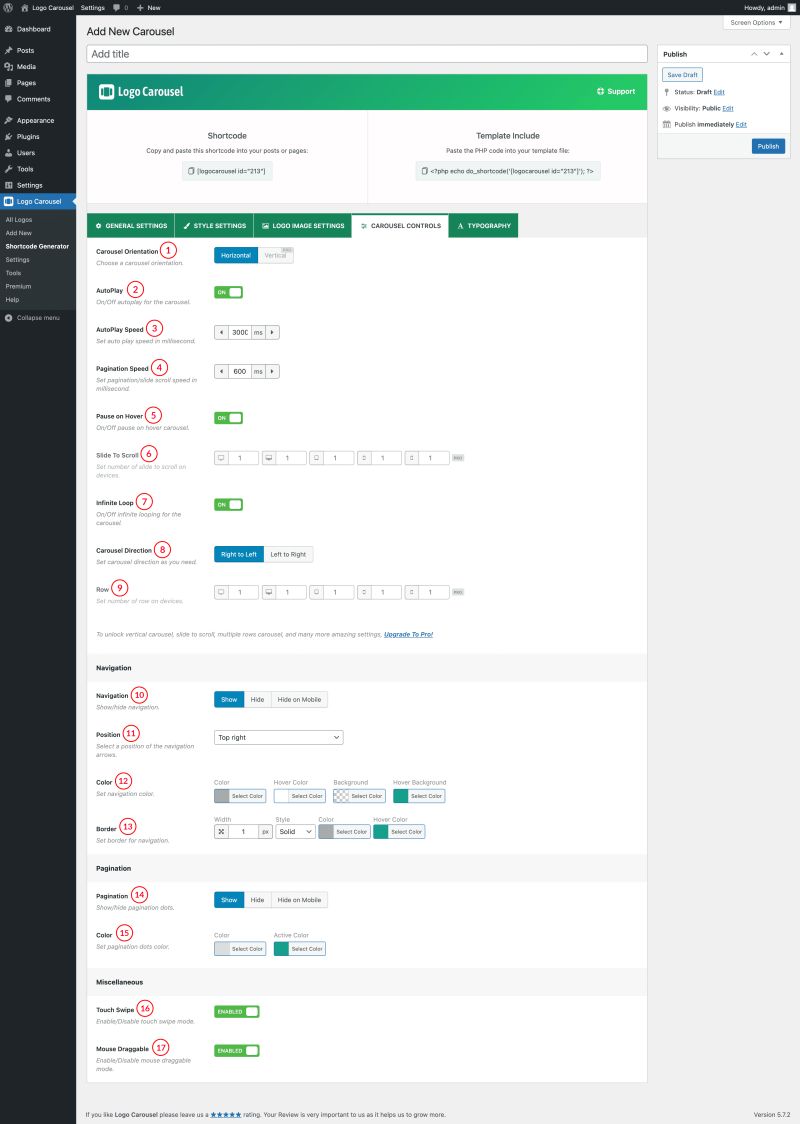Click the WordPress logo in the top admin bar
The image size is (800, 1124).
[9, 7]
